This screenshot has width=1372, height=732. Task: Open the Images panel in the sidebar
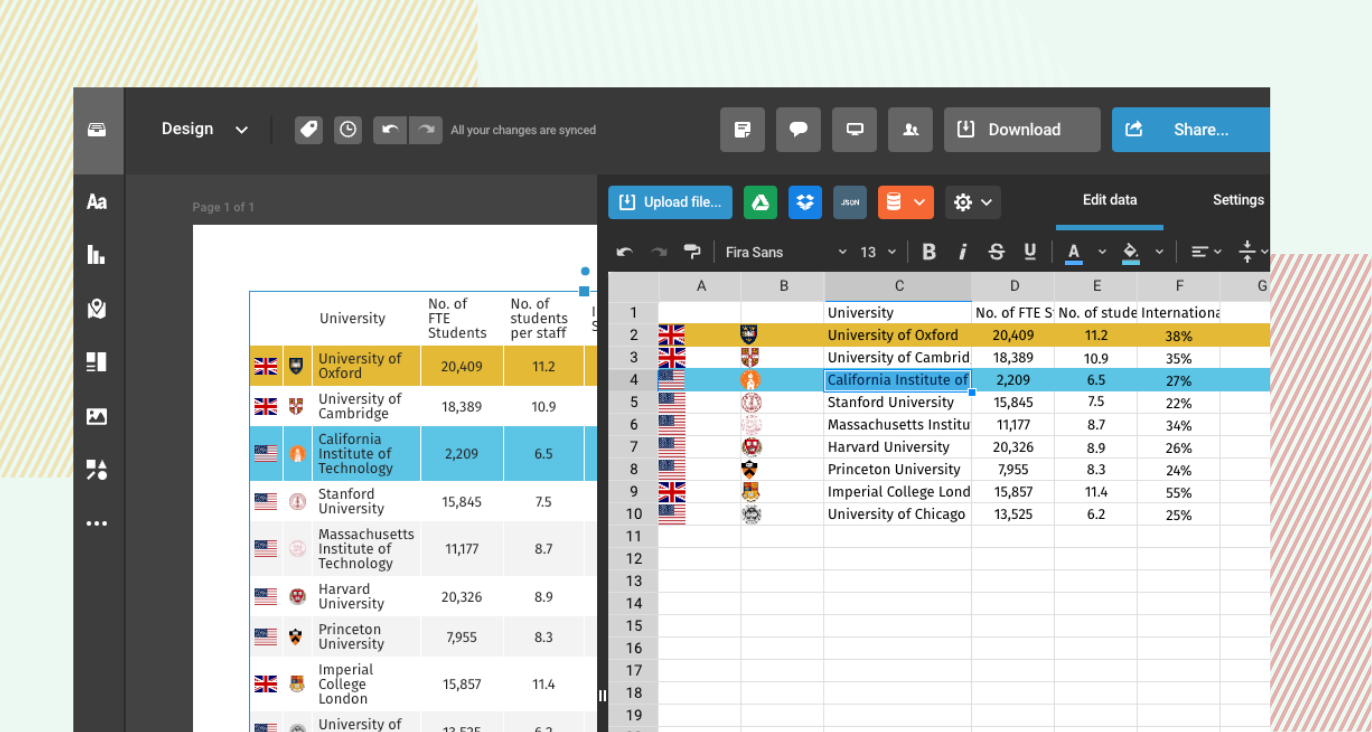(x=97, y=416)
